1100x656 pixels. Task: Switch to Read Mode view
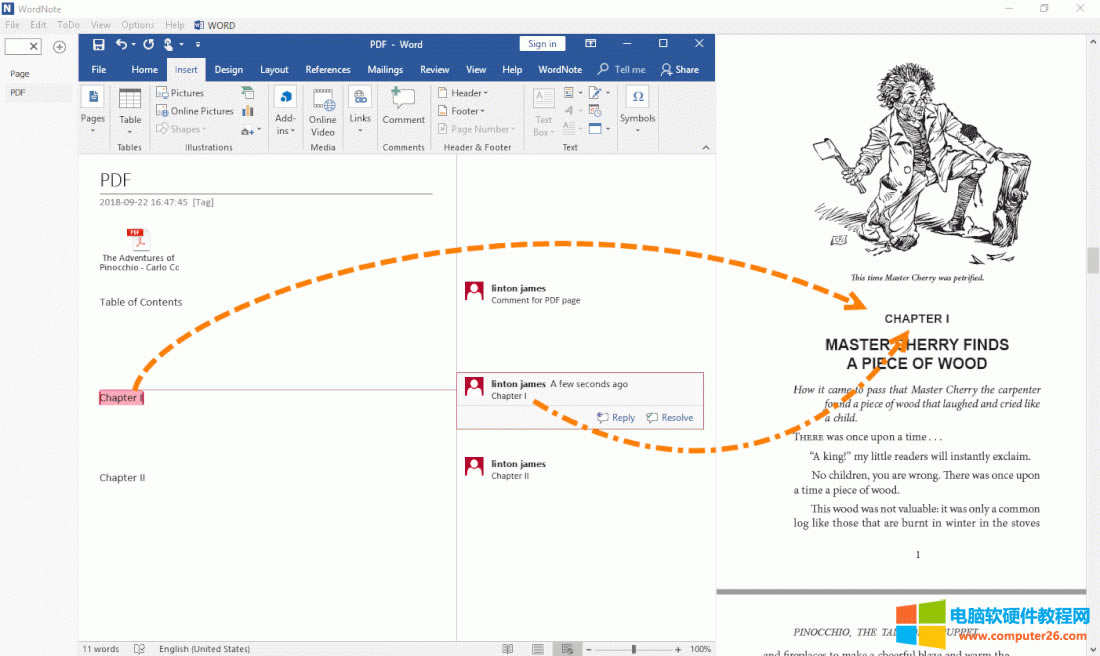click(508, 649)
